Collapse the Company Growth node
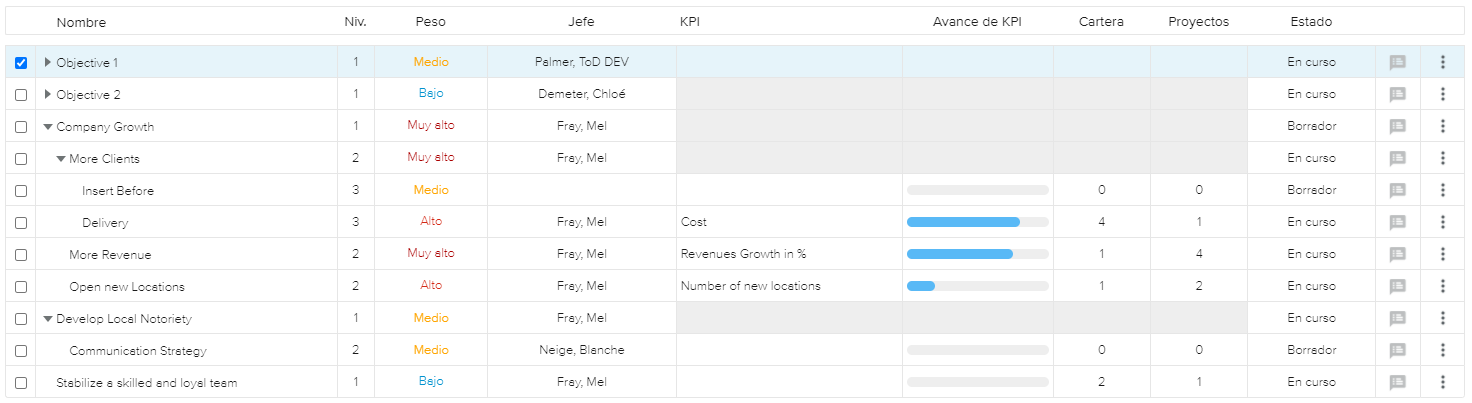 [48, 127]
